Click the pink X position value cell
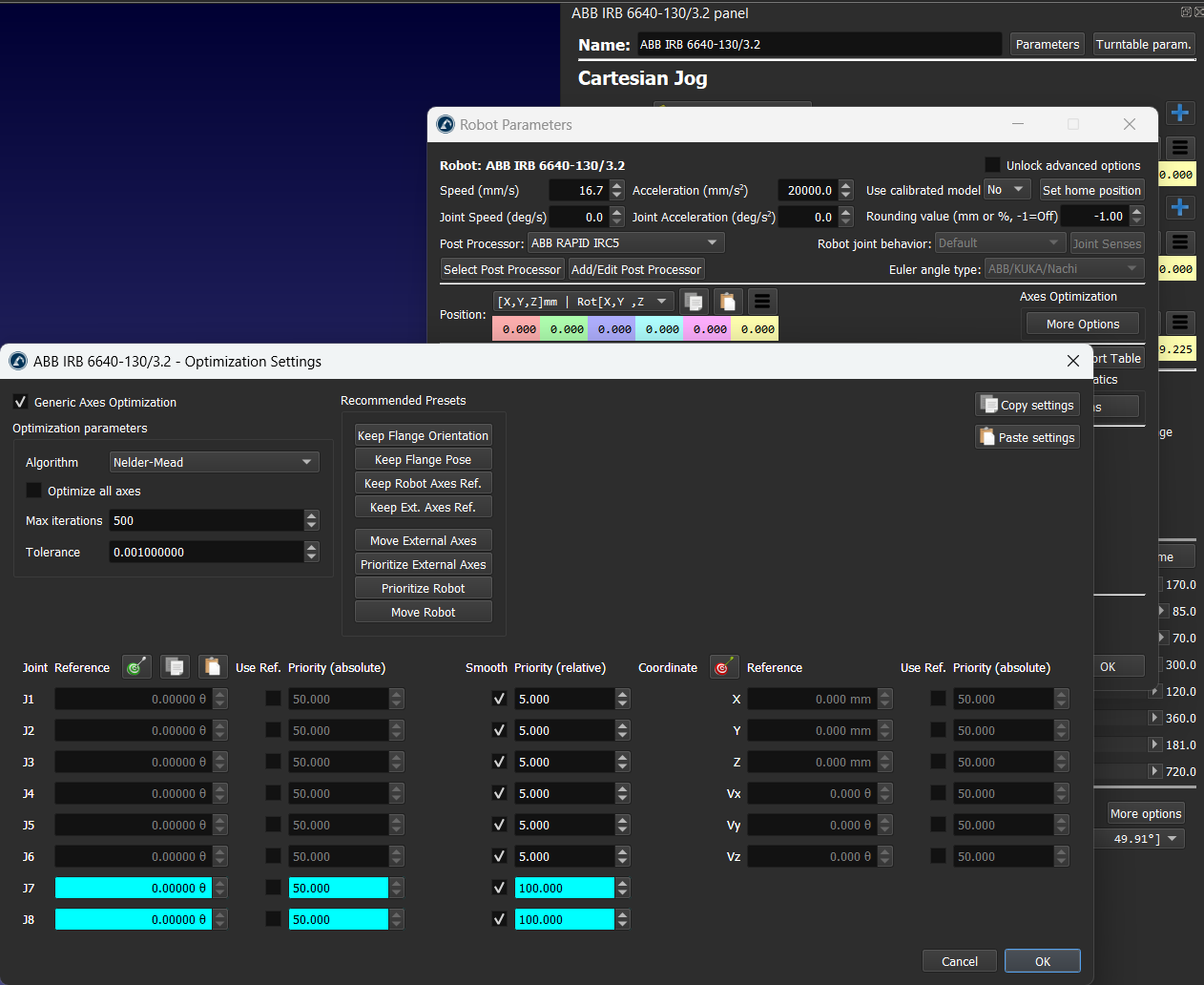 click(x=516, y=329)
